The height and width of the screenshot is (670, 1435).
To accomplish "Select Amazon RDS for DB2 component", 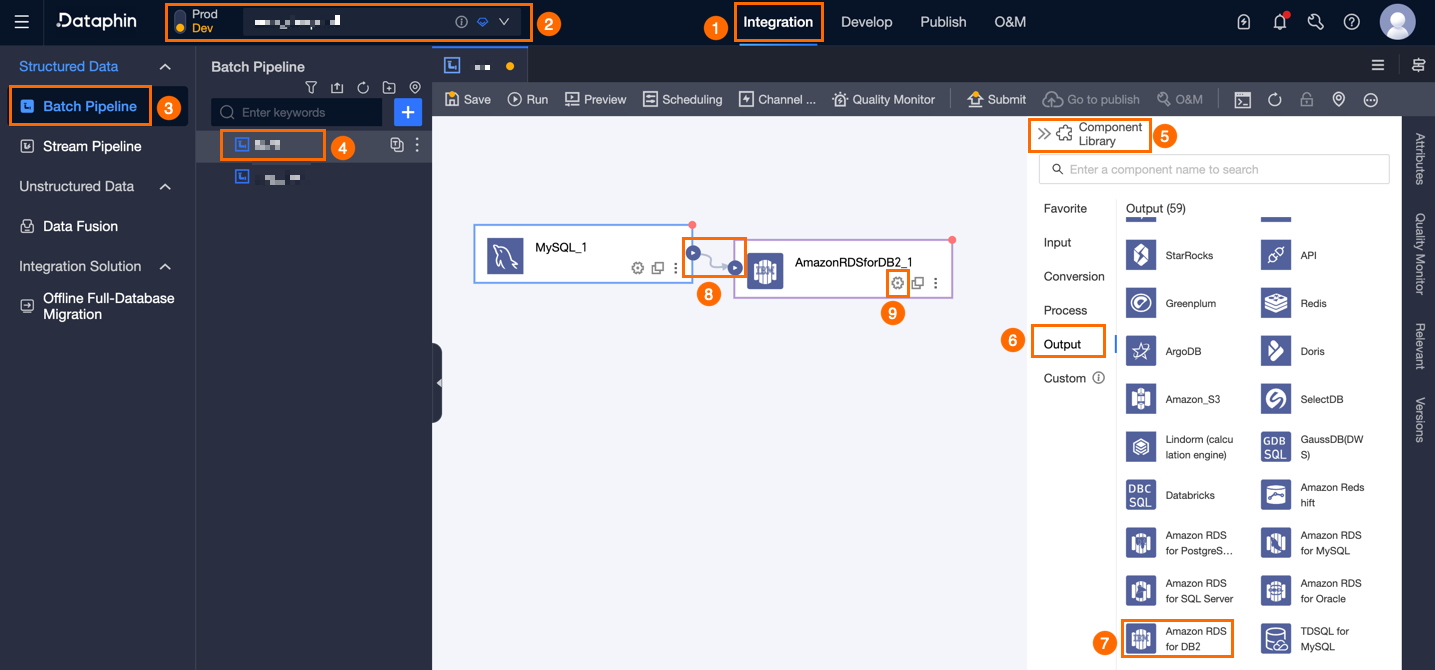I will point(1178,639).
